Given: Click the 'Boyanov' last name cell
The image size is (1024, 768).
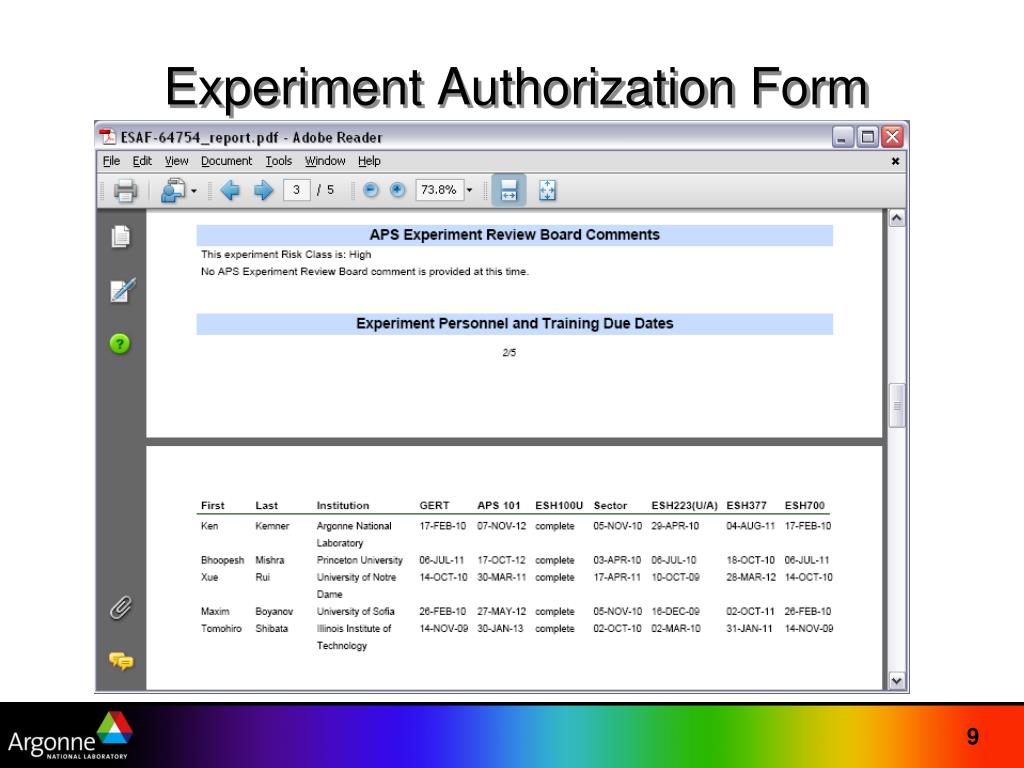Looking at the screenshot, I should [x=274, y=612].
